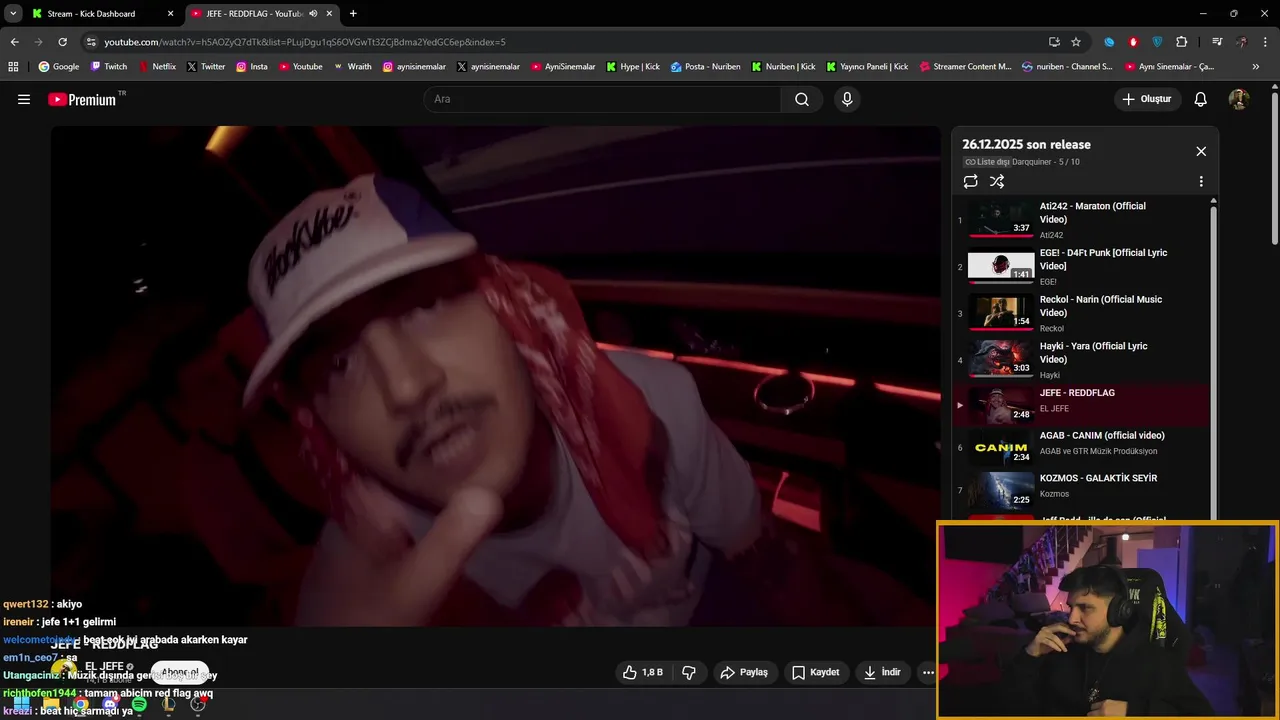This screenshot has height=720, width=1280.
Task: Subscribe with the Abone ol button
Action: coord(180,673)
